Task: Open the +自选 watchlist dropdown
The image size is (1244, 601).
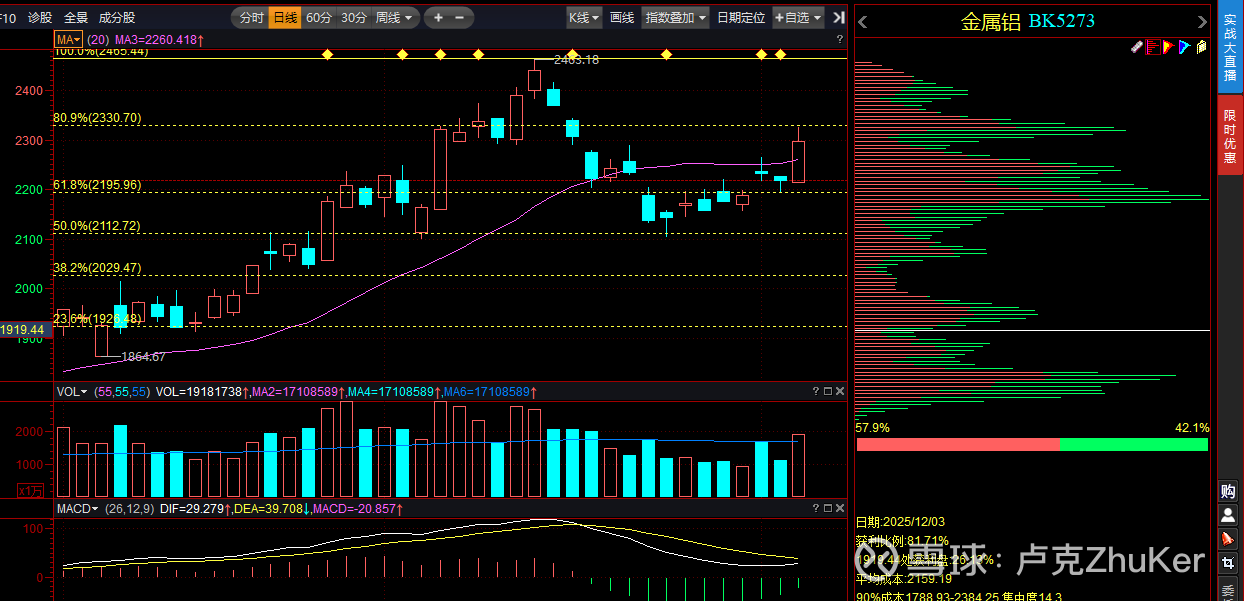Action: coord(798,18)
